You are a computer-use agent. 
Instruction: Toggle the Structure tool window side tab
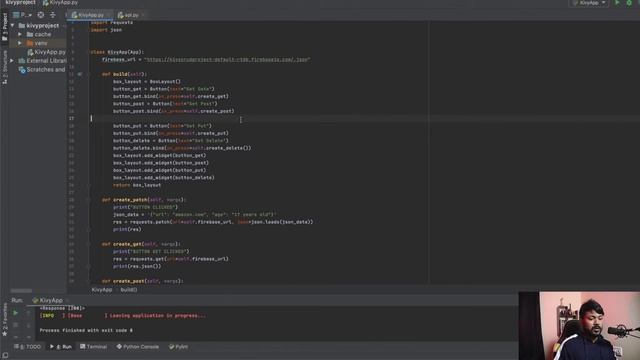[x=4, y=67]
